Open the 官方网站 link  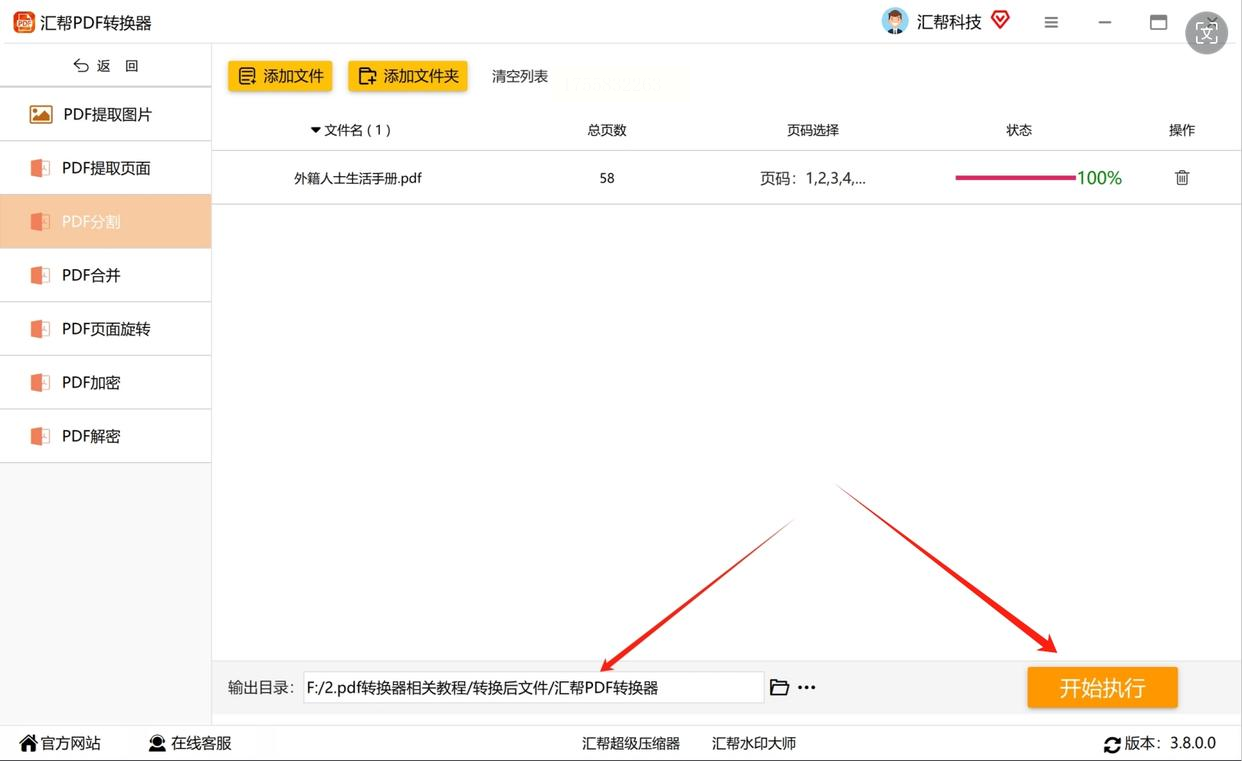(70, 743)
